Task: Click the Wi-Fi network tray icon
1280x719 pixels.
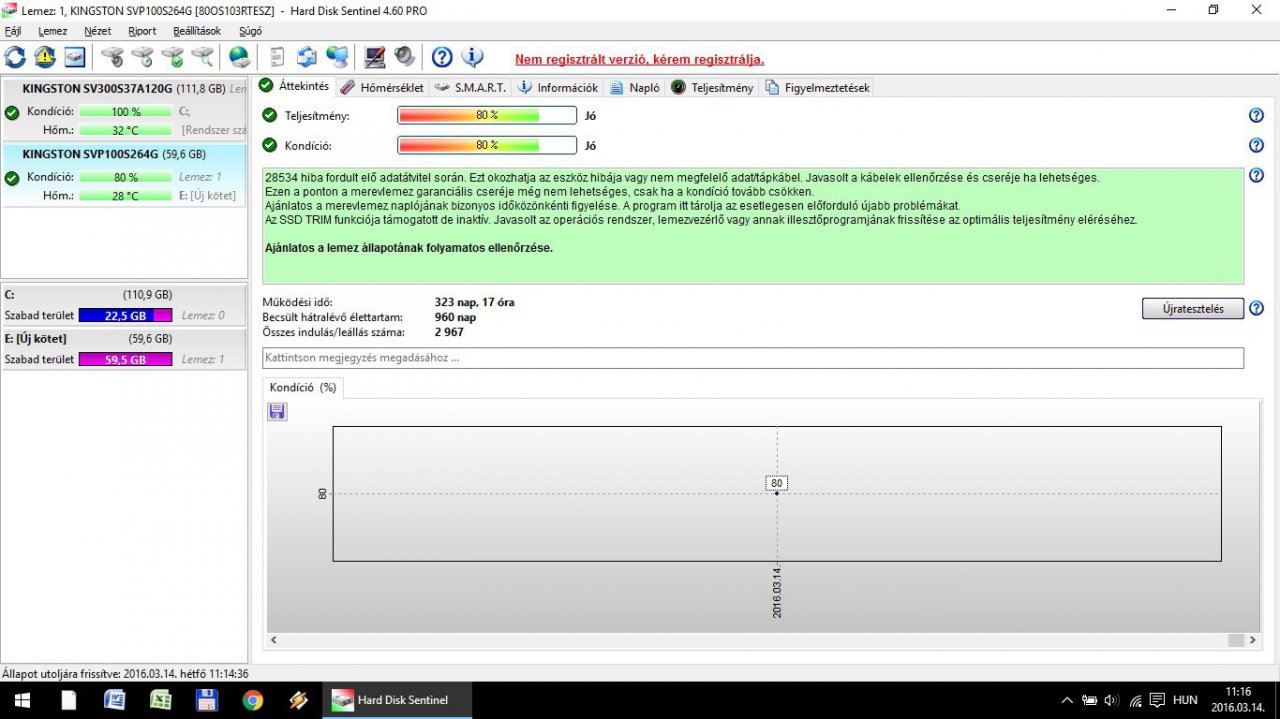Action: (x=1135, y=700)
